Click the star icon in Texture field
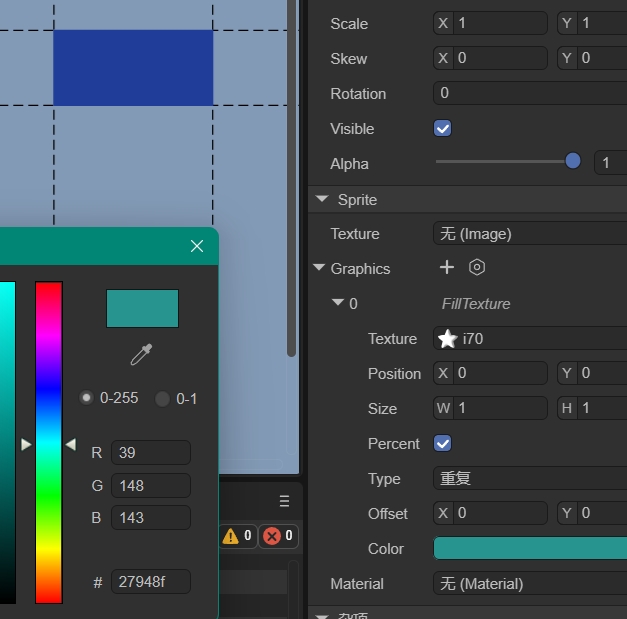This screenshot has width=627, height=619. coord(447,339)
